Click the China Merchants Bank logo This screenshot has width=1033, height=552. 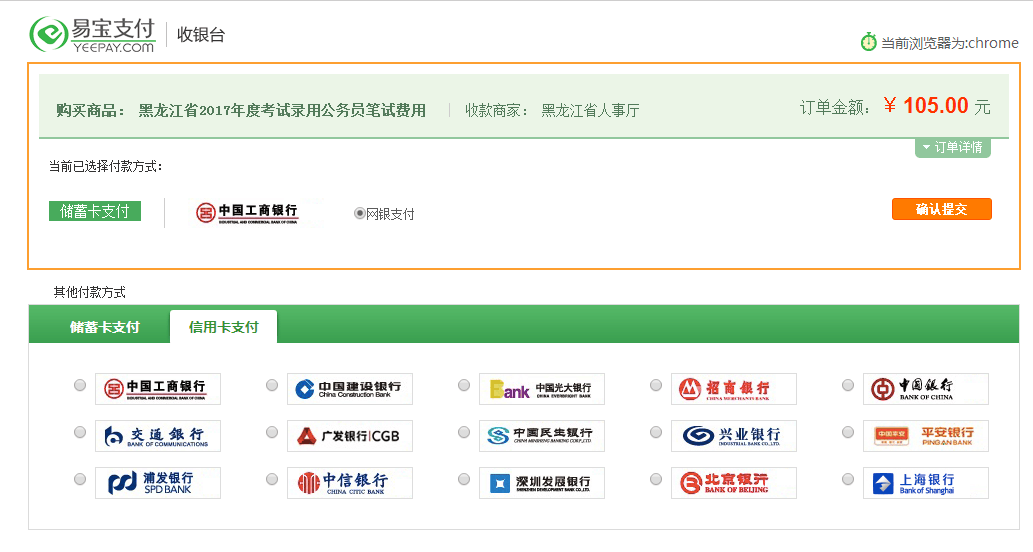[x=733, y=389]
